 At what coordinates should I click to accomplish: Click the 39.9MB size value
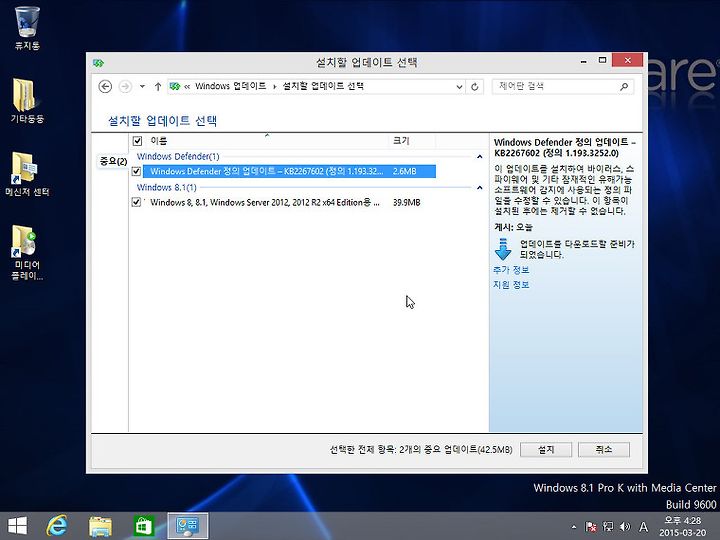406,202
